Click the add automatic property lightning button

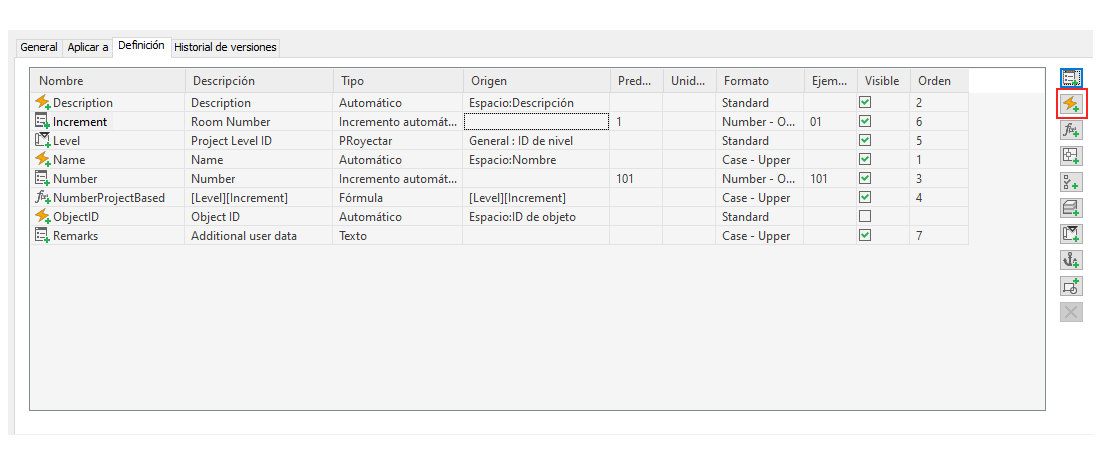[1071, 103]
